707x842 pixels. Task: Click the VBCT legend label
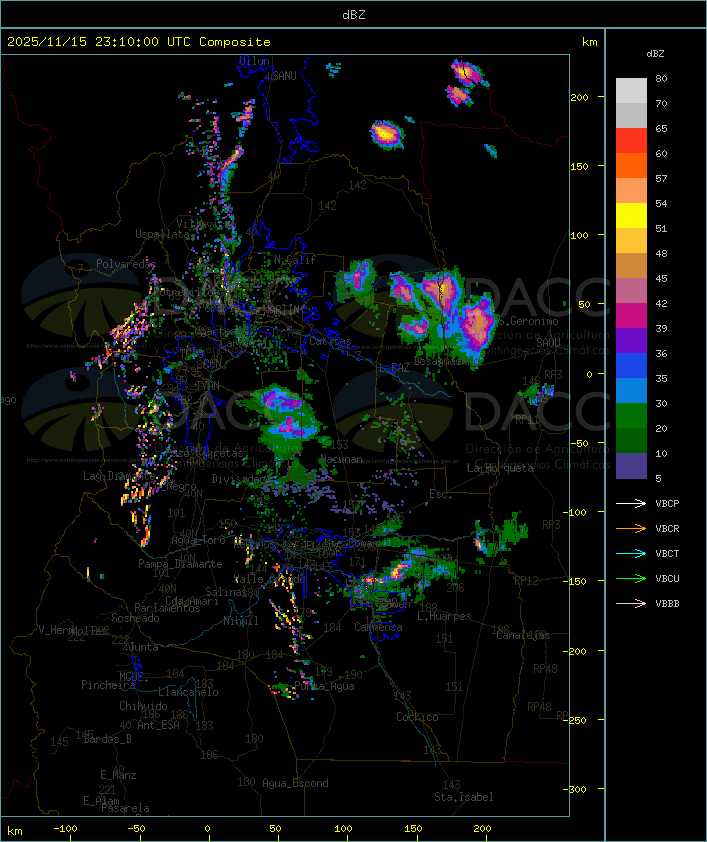[667, 553]
